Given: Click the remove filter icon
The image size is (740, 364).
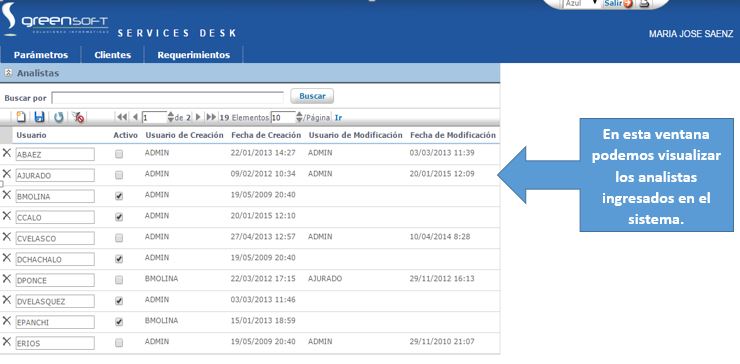Looking at the screenshot, I should pos(78,117).
